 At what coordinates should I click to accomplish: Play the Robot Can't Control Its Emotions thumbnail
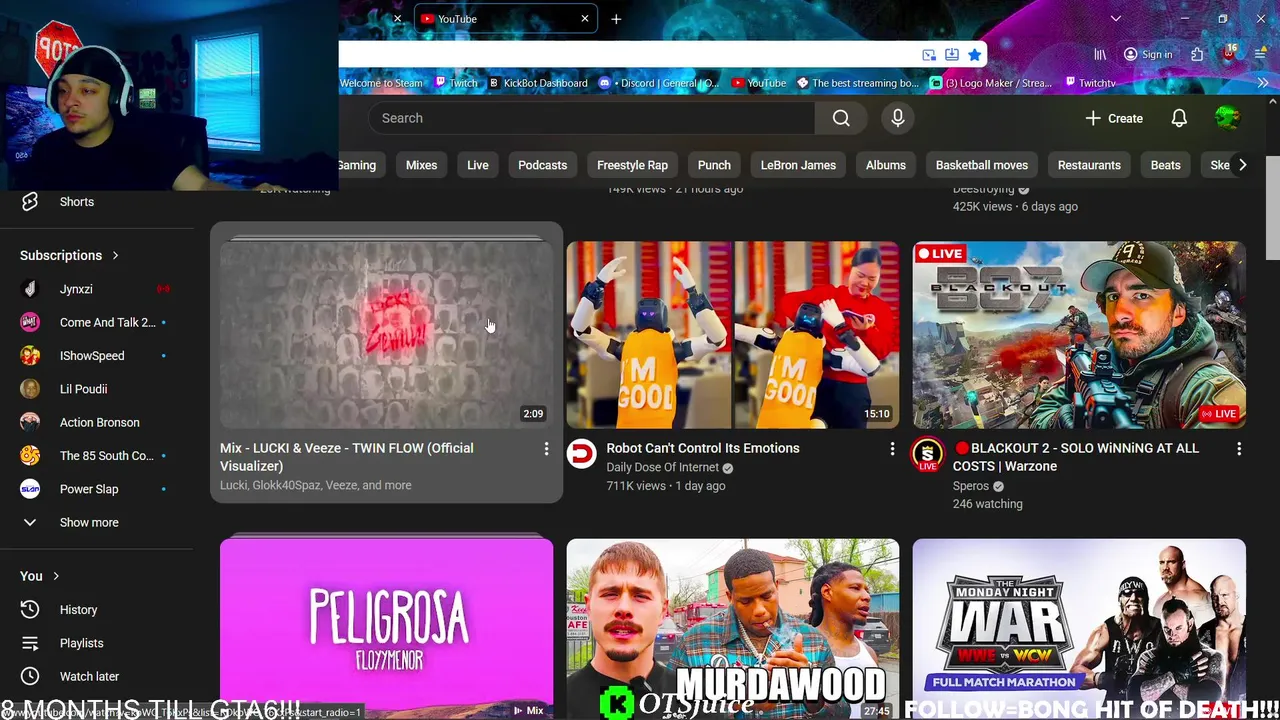click(x=733, y=334)
